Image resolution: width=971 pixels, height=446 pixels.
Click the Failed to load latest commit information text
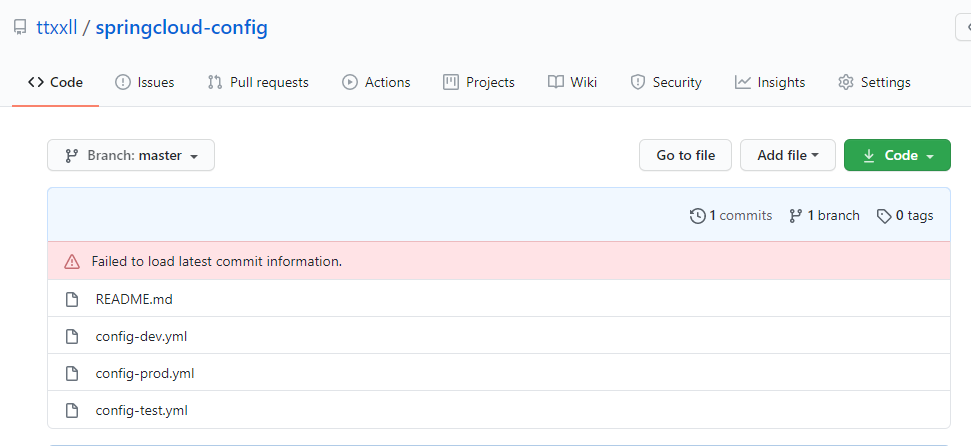(x=217, y=261)
